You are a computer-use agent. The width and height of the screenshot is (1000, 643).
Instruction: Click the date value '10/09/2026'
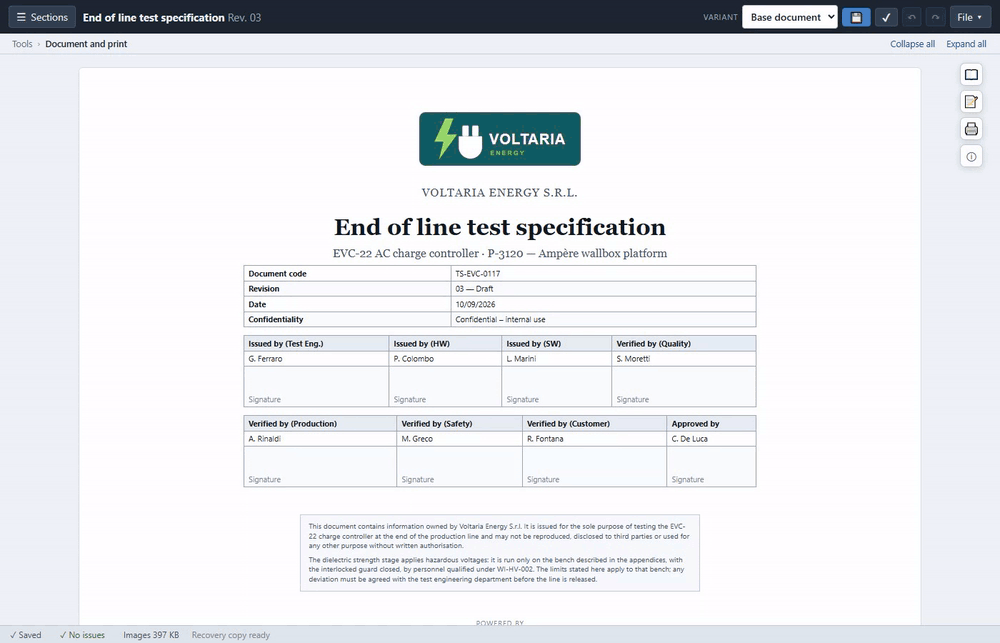475,304
